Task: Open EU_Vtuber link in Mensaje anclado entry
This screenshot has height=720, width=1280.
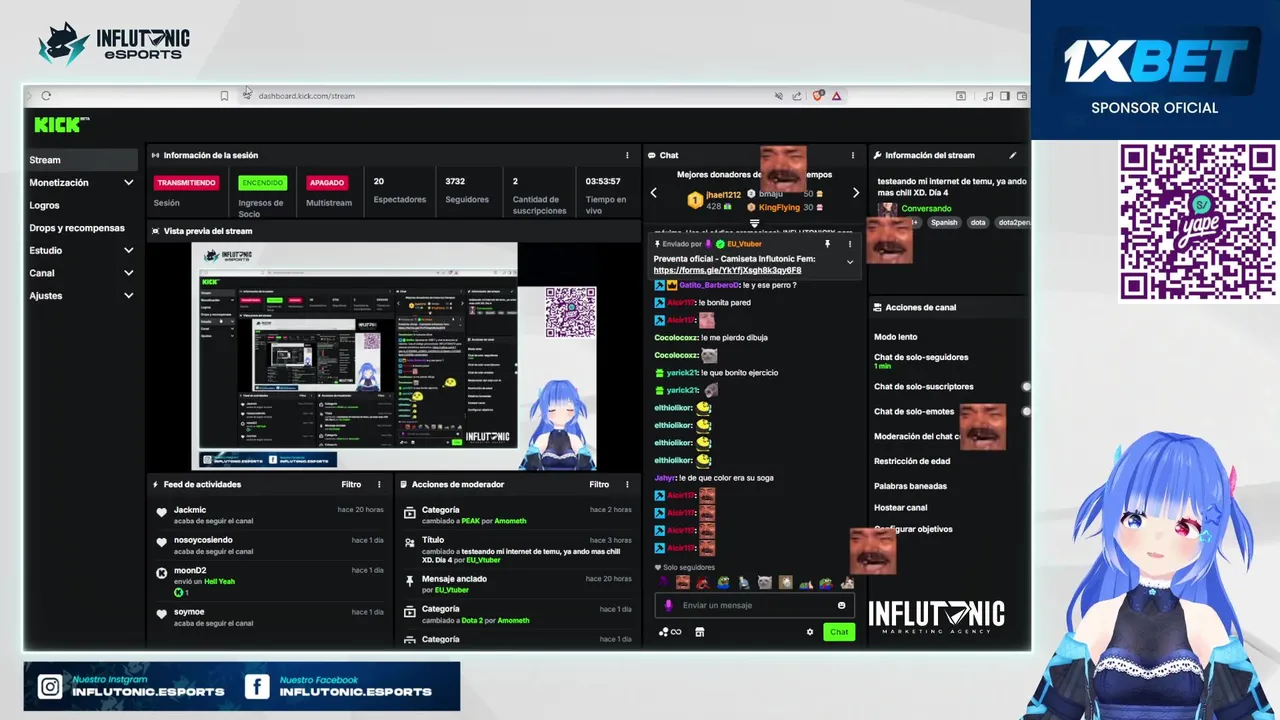Action: coord(451,590)
